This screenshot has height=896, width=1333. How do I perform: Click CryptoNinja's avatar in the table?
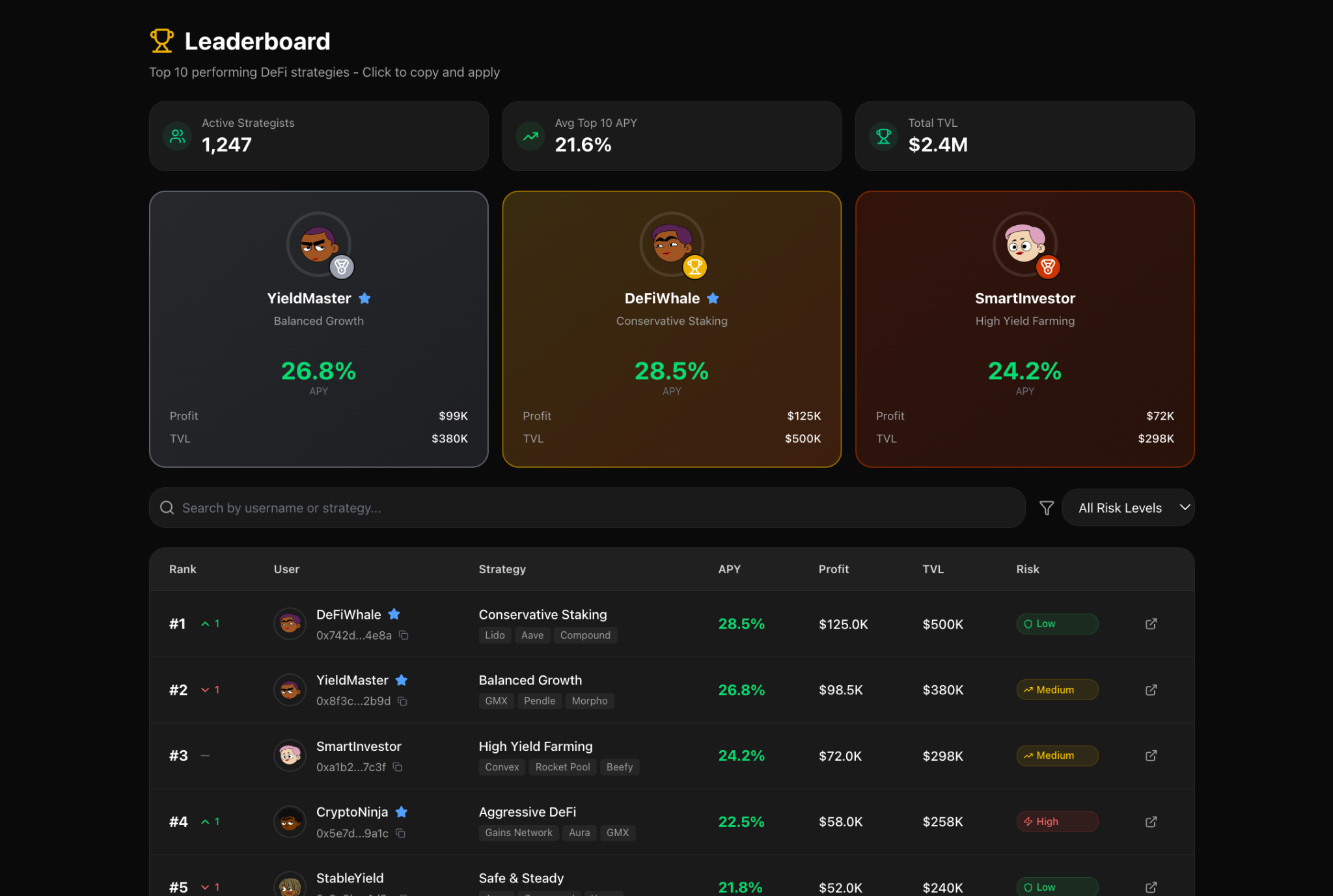click(290, 822)
